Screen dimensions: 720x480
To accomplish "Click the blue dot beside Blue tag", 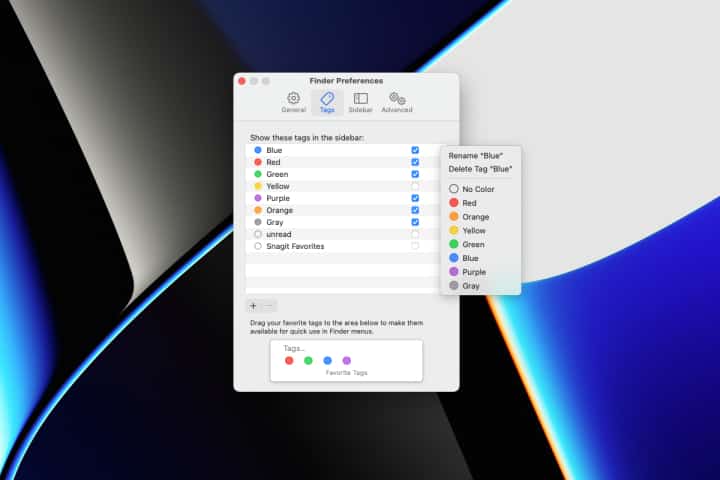I will tap(258, 150).
